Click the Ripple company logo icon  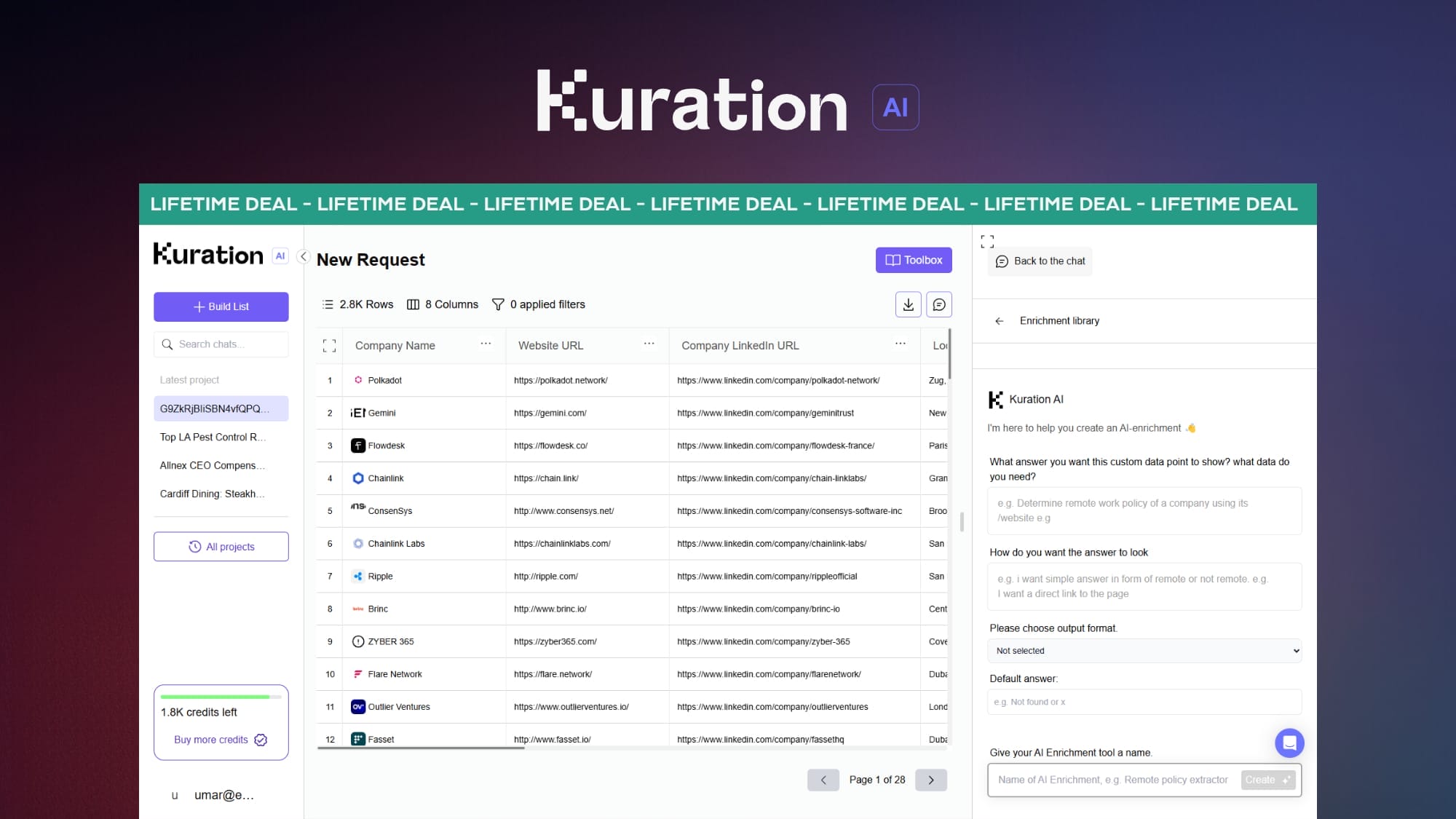coord(358,576)
